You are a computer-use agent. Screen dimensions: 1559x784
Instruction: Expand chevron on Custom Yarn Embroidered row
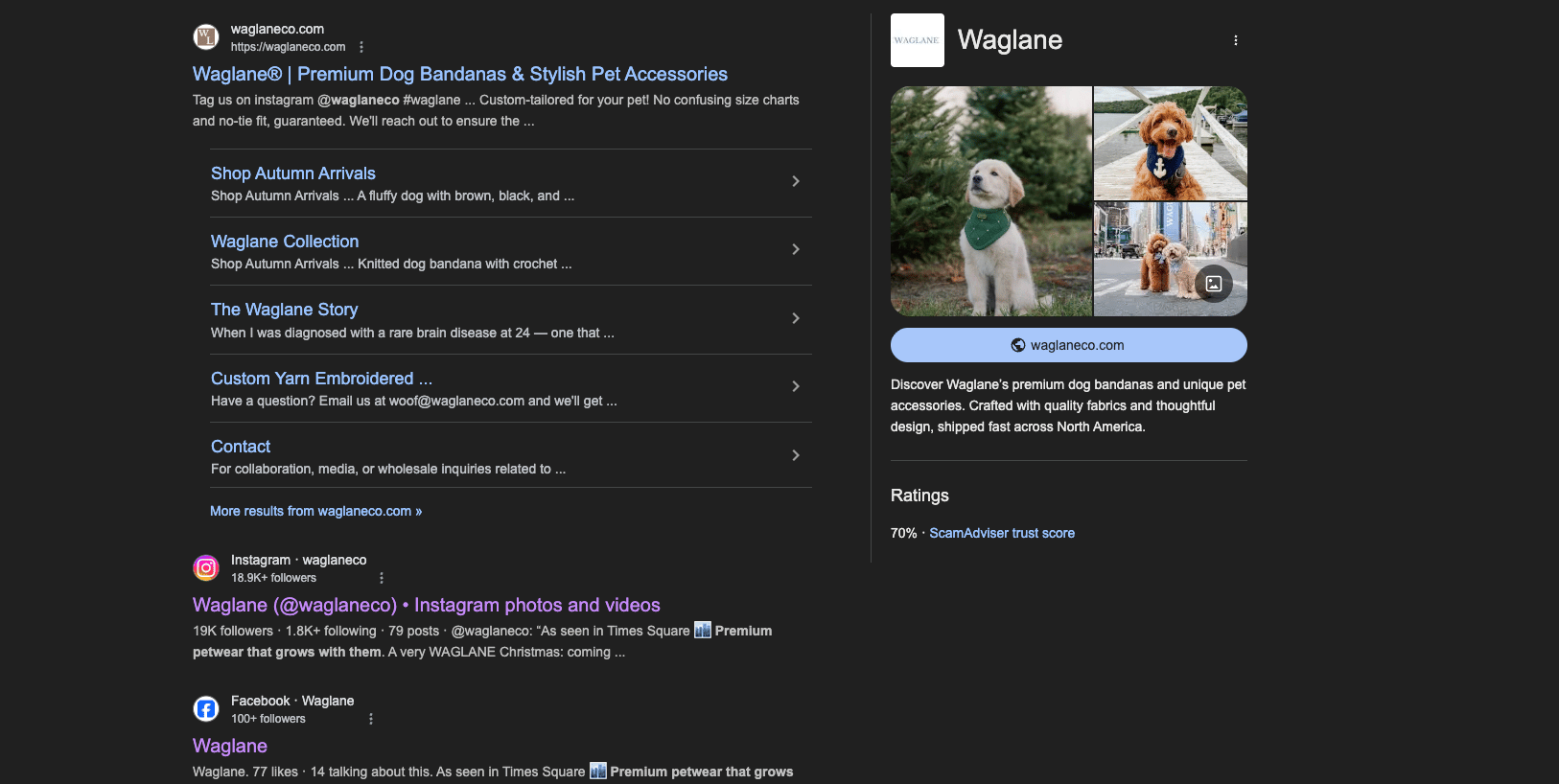(796, 386)
